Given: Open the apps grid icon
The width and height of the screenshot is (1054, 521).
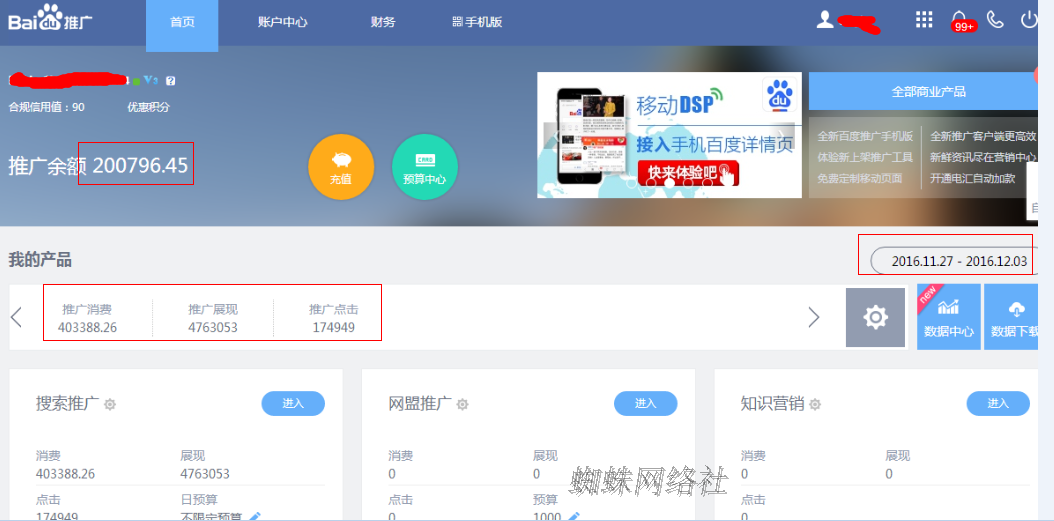Looking at the screenshot, I should [x=924, y=19].
